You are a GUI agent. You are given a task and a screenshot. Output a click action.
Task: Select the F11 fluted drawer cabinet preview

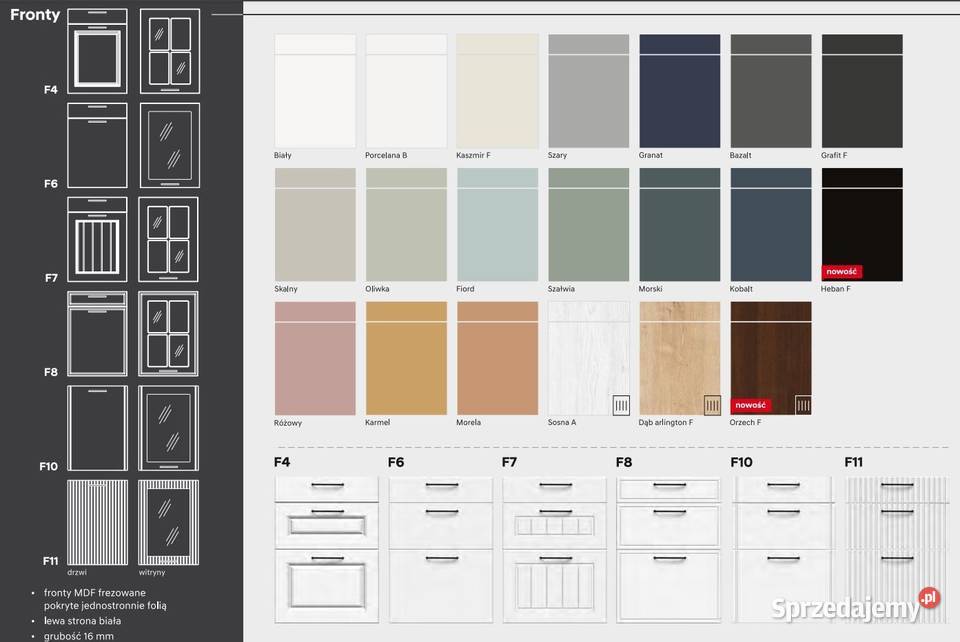897,549
